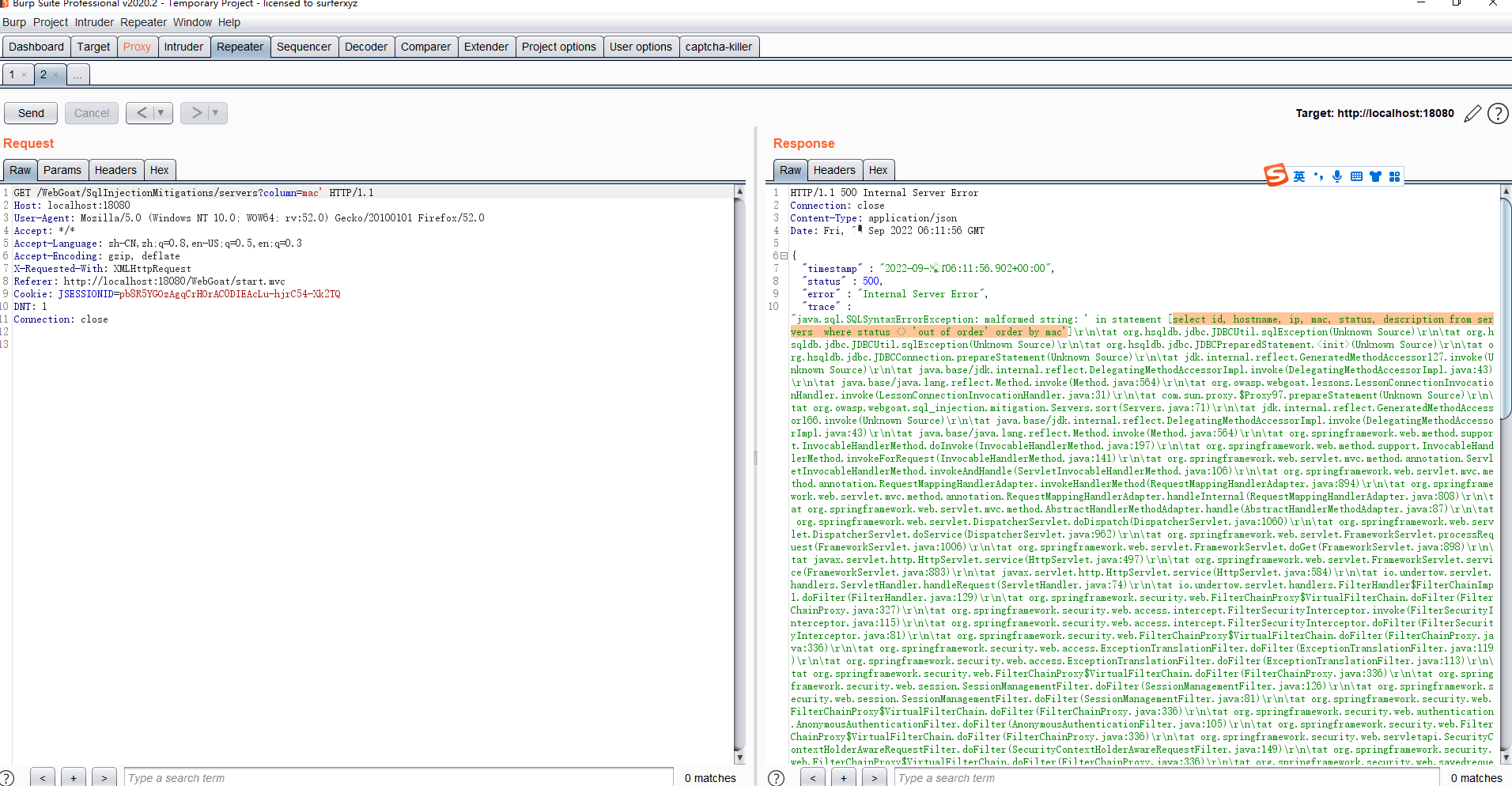Go forward to next request in history
The image size is (1512, 786).
pos(196,113)
